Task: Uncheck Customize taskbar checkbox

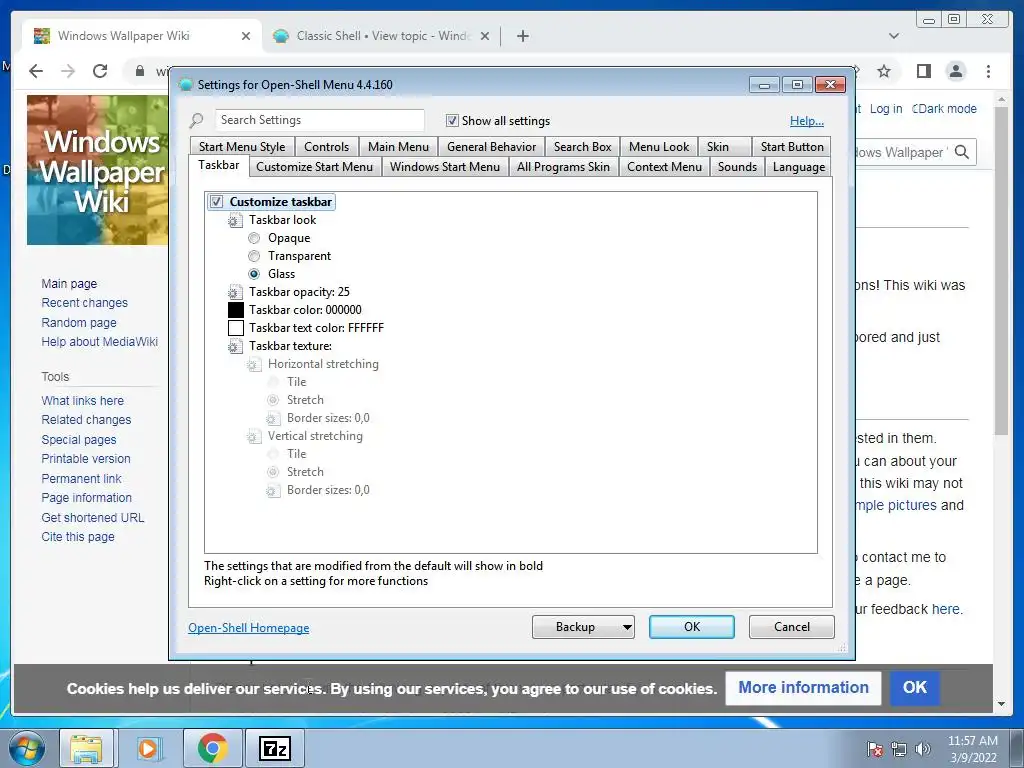Action: point(217,202)
